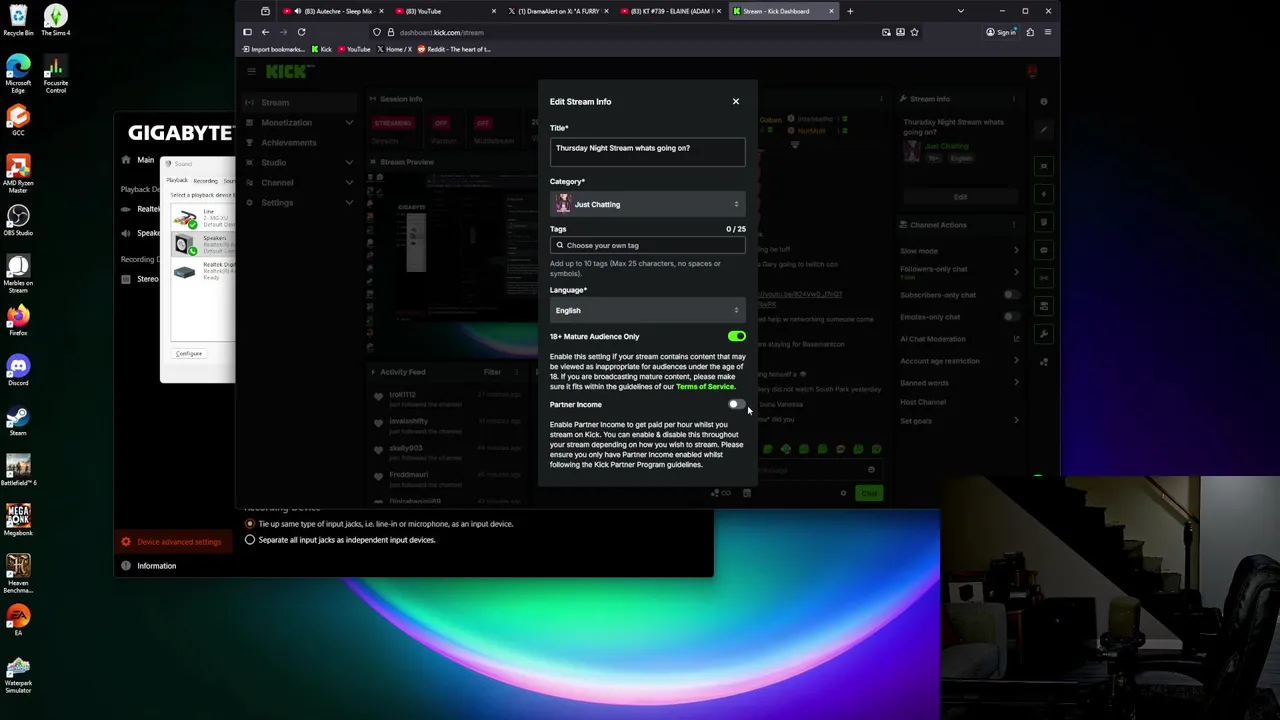Image resolution: width=1280 pixels, height=720 pixels.
Task: Launch The Sims 4 desktop shortcut
Action: (56, 20)
